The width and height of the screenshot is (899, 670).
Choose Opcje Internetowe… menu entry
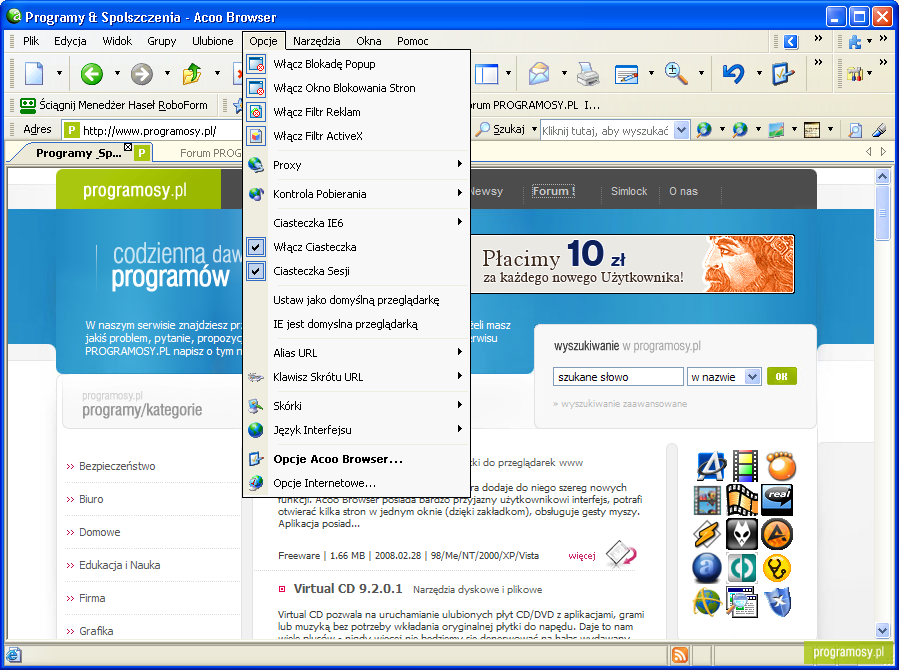[357, 483]
